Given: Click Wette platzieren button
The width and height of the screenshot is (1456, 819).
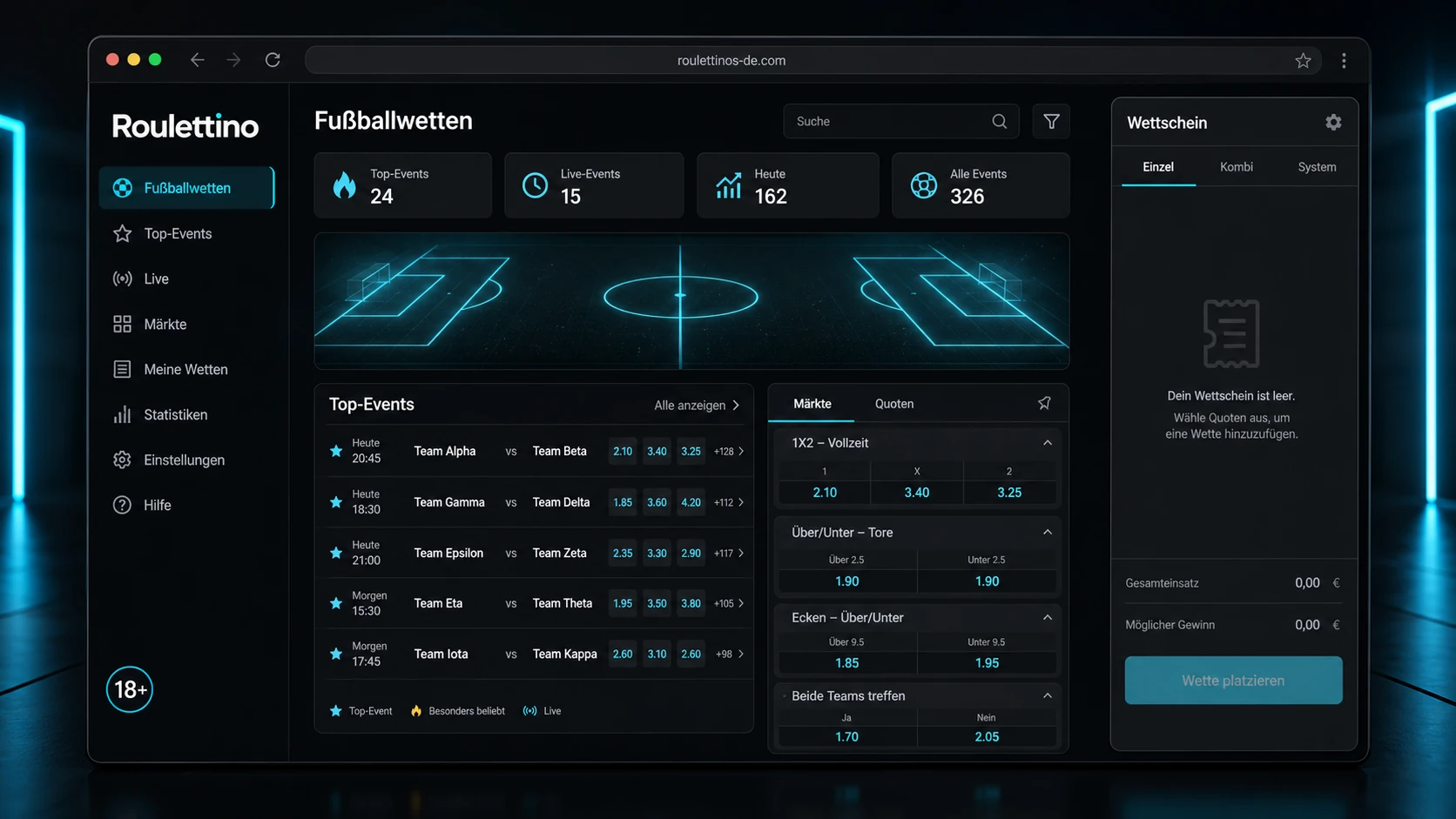Looking at the screenshot, I should [x=1233, y=681].
